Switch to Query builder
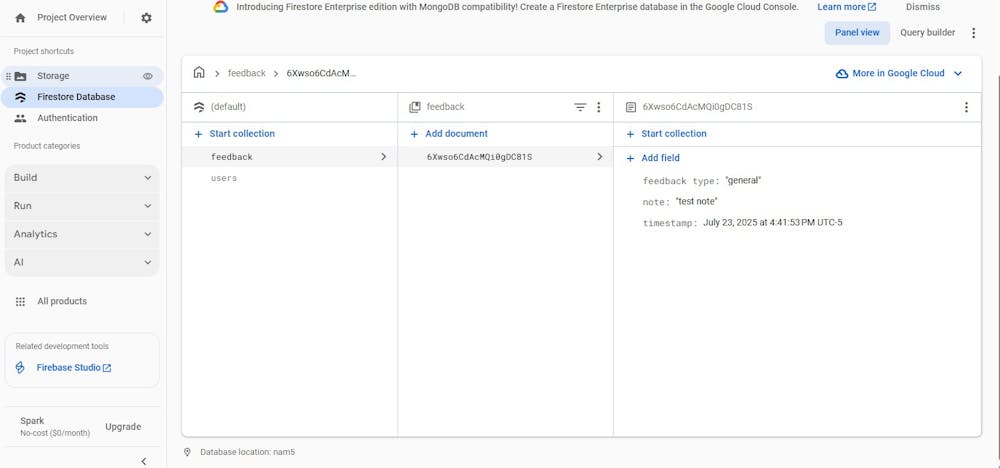Image resolution: width=1000 pixels, height=468 pixels. pos(927,33)
